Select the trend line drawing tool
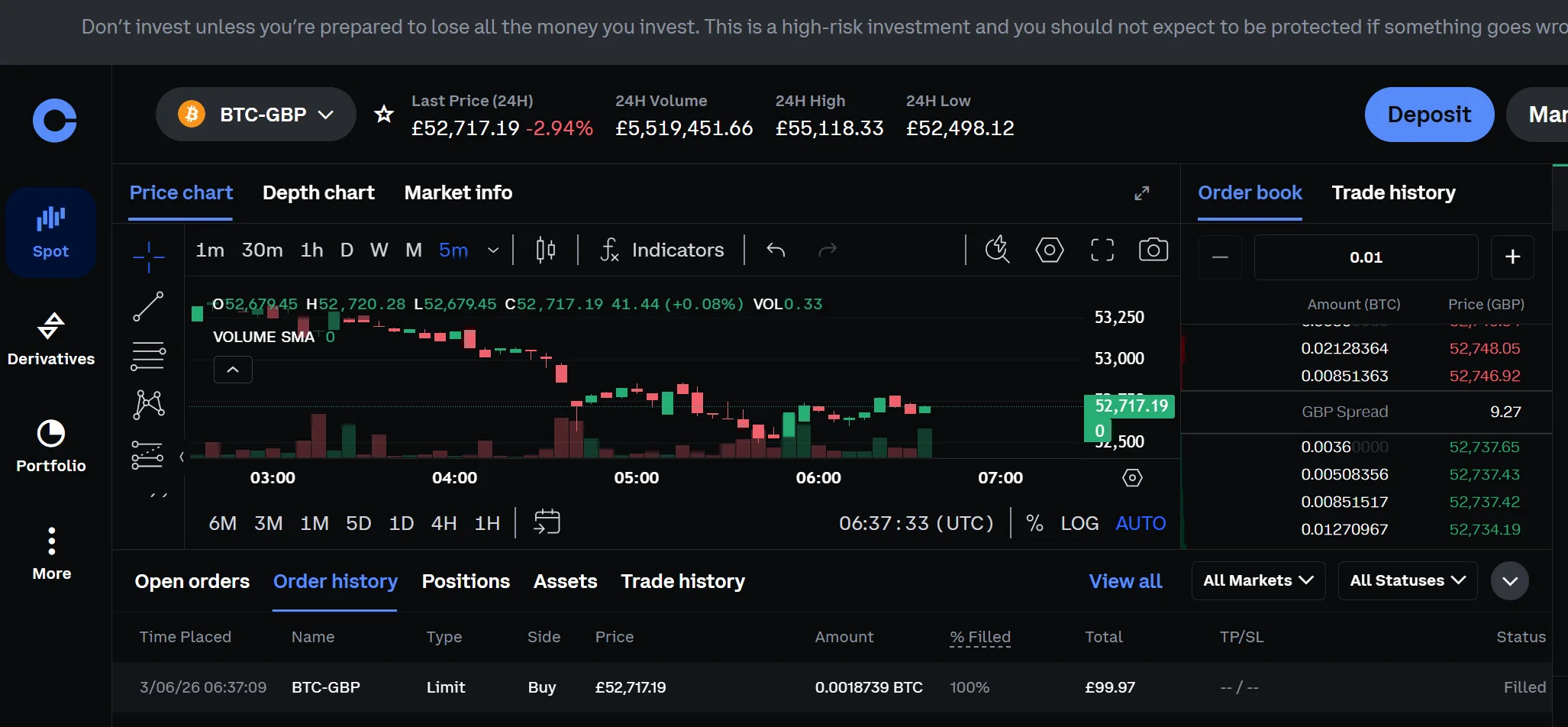This screenshot has height=727, width=1568. [x=149, y=305]
